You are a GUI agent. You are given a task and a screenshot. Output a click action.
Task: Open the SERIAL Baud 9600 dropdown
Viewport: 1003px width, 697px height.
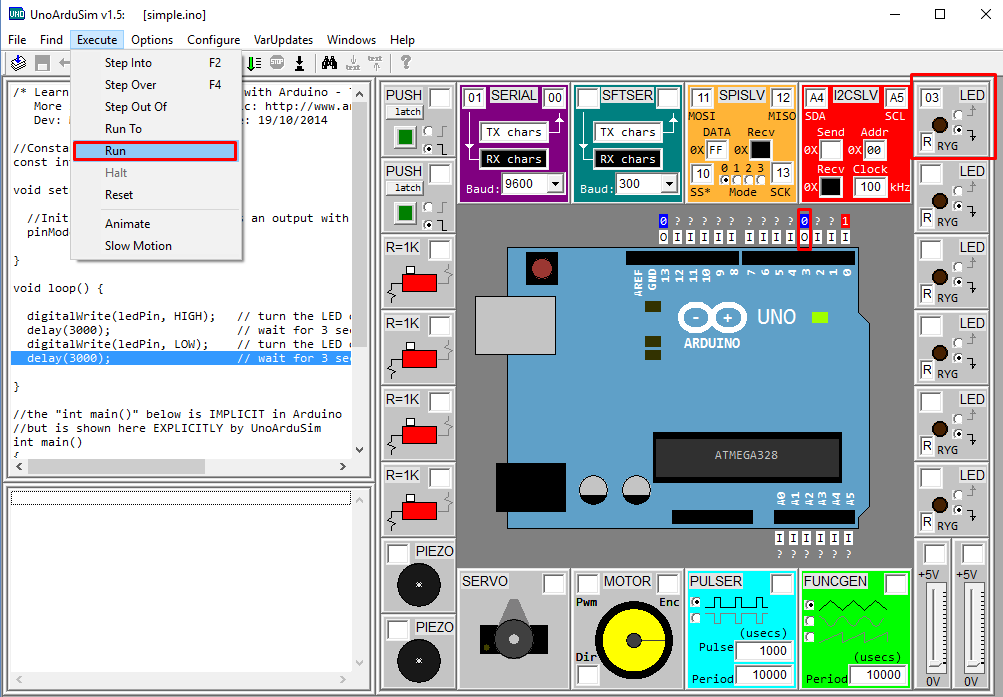(555, 184)
